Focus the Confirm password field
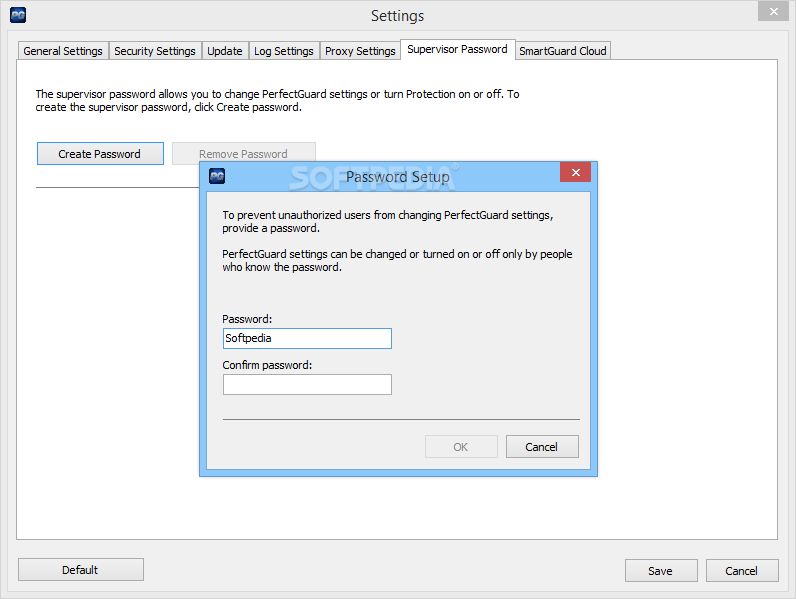 click(x=307, y=384)
